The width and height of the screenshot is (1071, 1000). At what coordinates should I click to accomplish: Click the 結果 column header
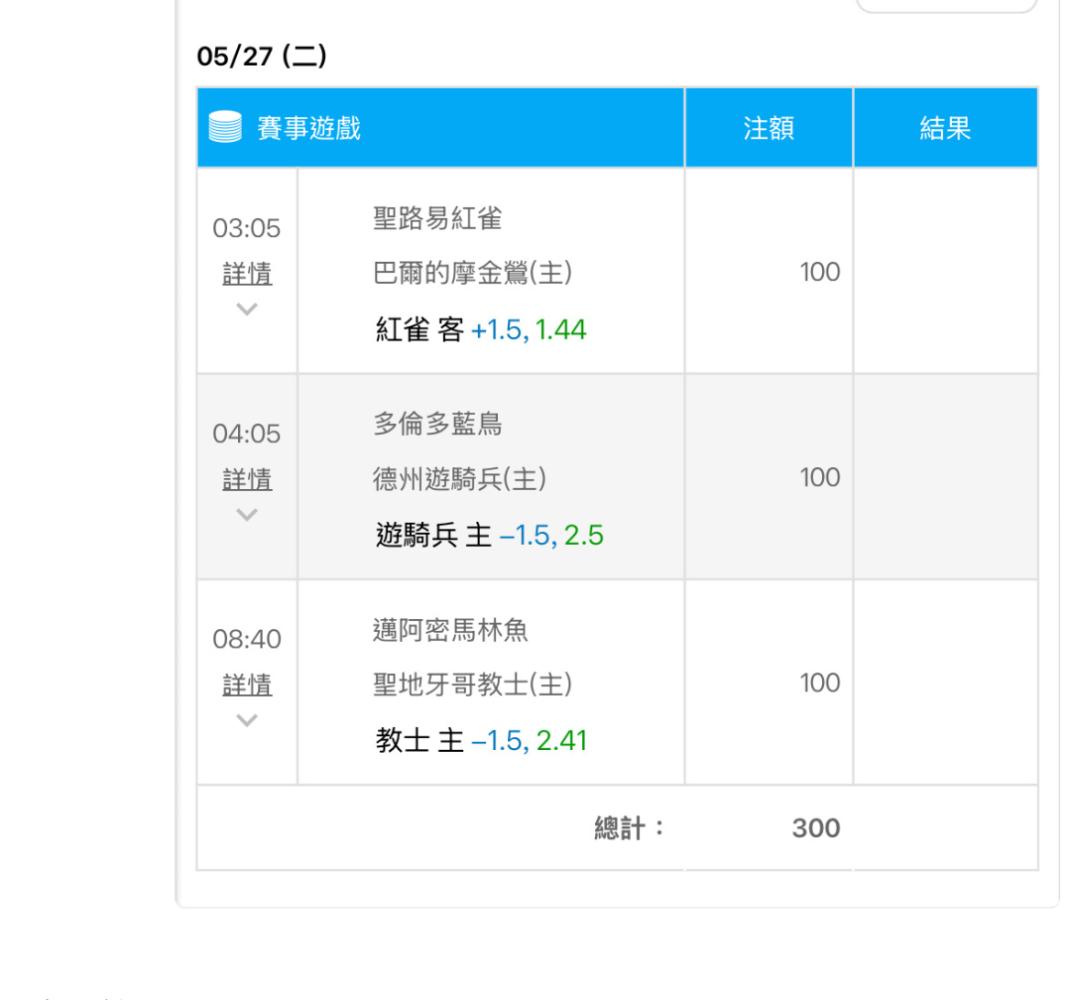945,128
